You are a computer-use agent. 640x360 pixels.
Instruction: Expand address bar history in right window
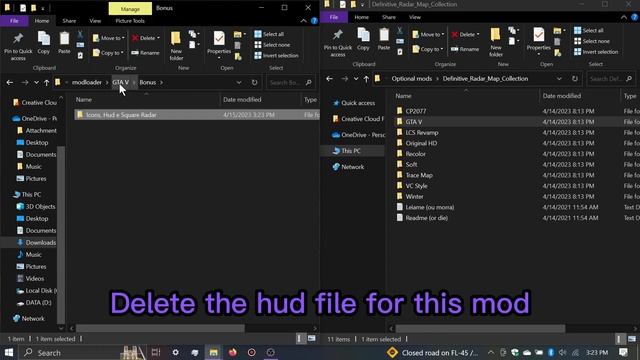pos(559,79)
